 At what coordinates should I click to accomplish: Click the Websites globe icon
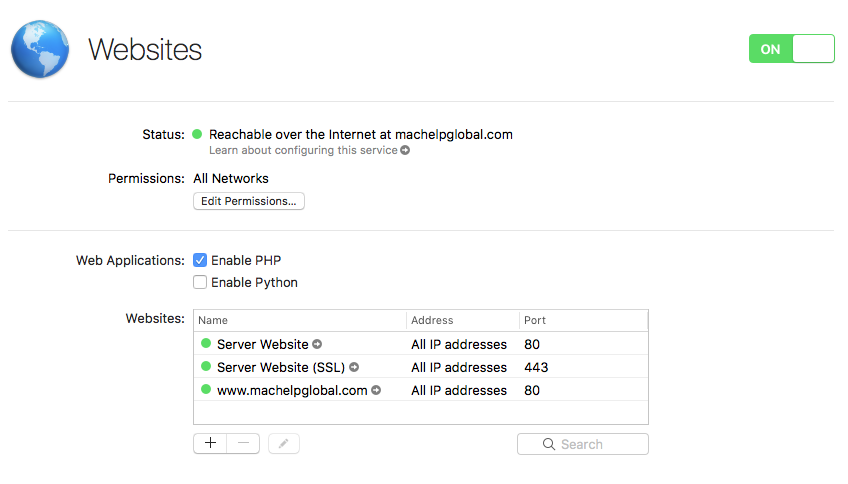point(41,49)
